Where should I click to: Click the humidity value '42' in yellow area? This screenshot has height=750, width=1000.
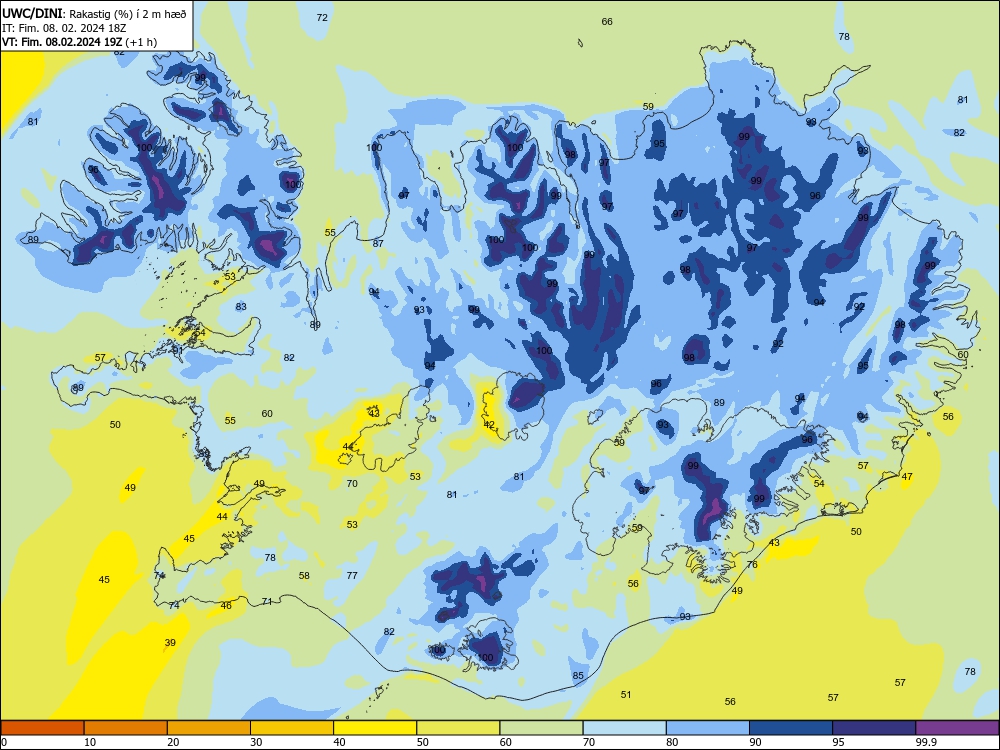pos(489,425)
